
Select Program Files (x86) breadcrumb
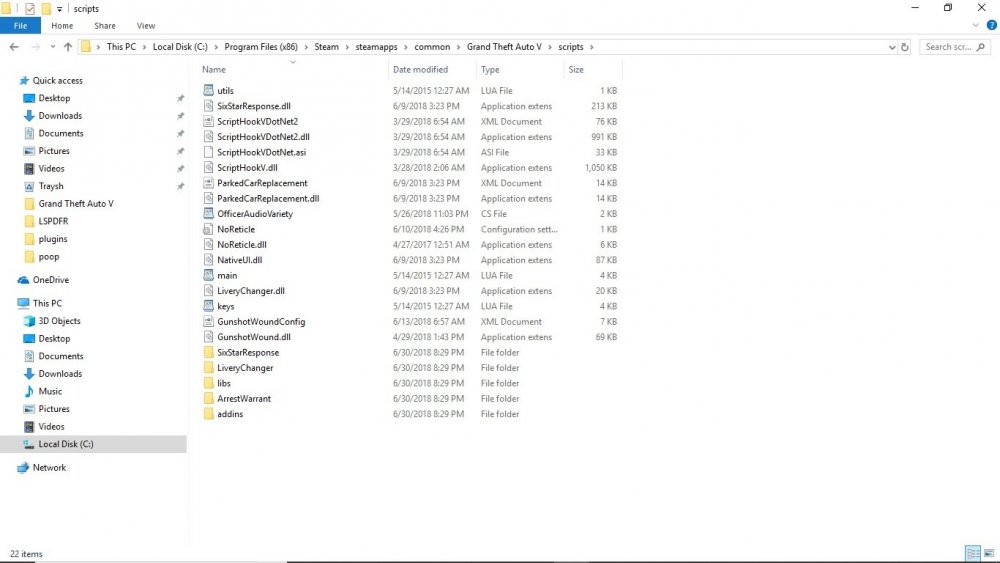(261, 47)
